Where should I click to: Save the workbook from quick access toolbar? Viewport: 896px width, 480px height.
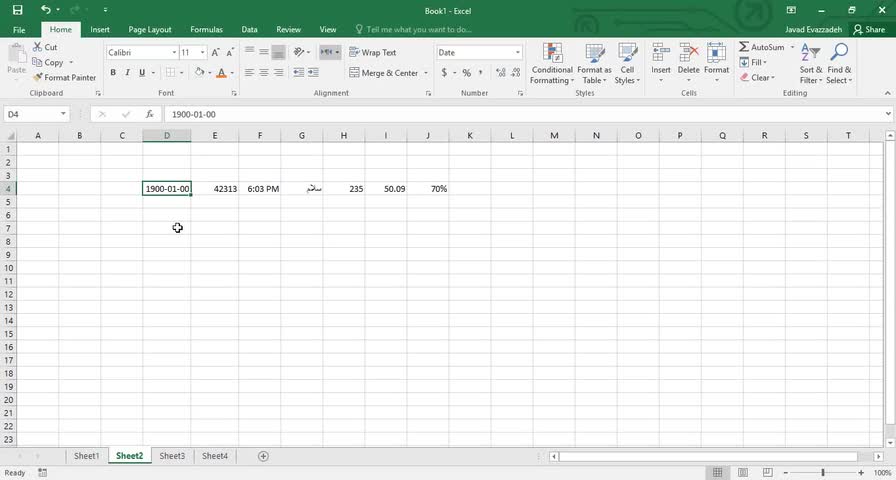click(17, 10)
